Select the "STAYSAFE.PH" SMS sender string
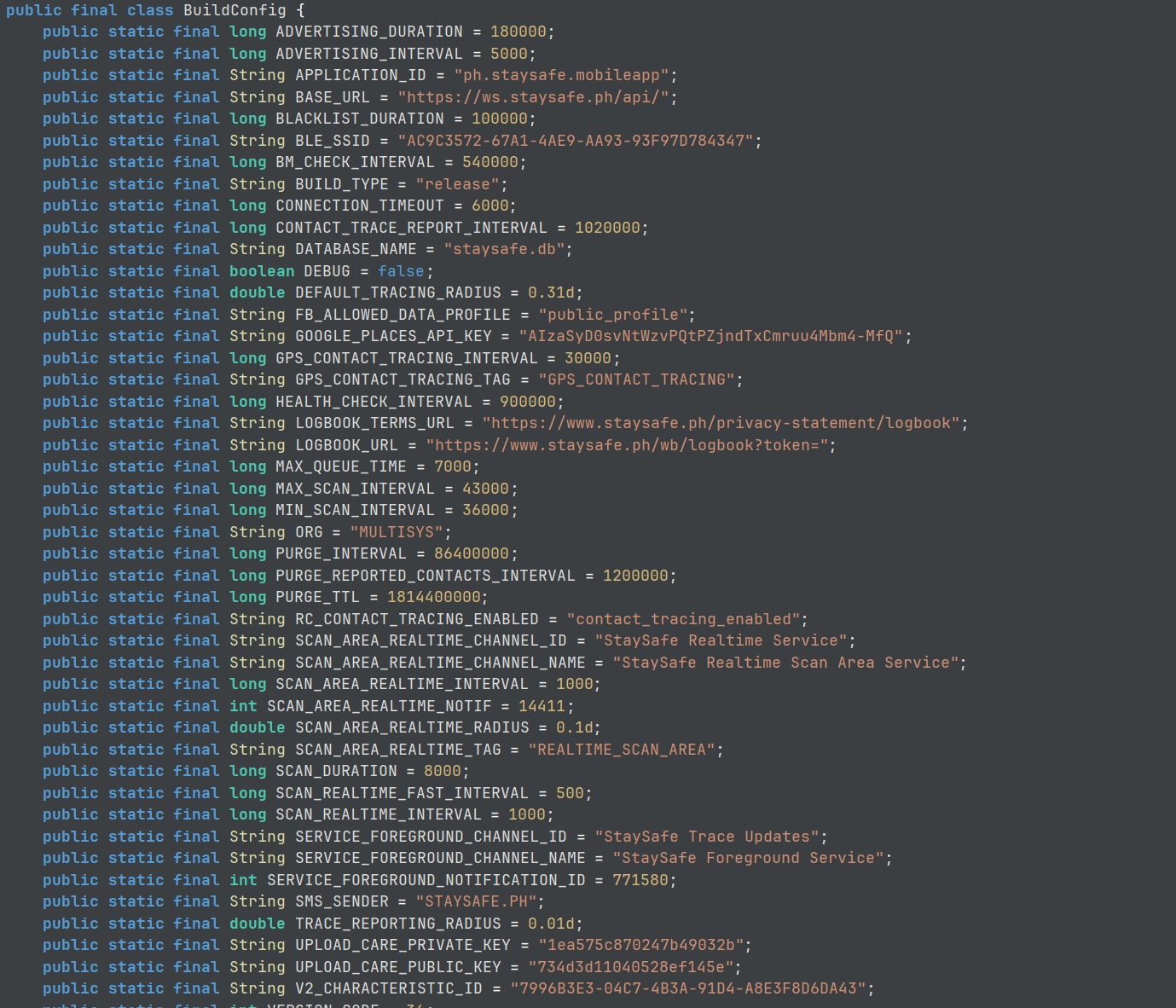 tap(477, 901)
